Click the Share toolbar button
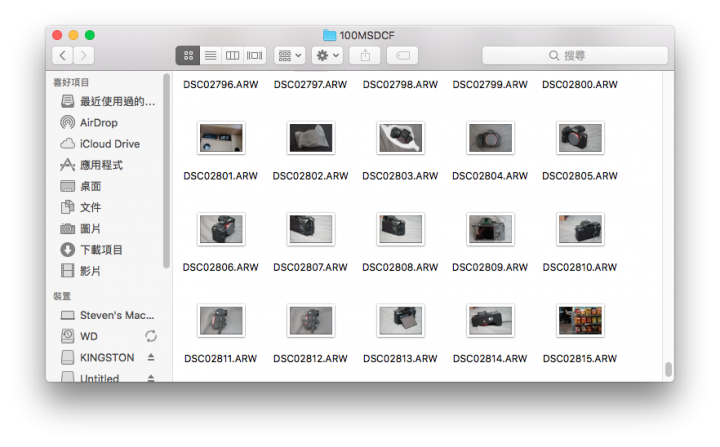 pos(365,56)
